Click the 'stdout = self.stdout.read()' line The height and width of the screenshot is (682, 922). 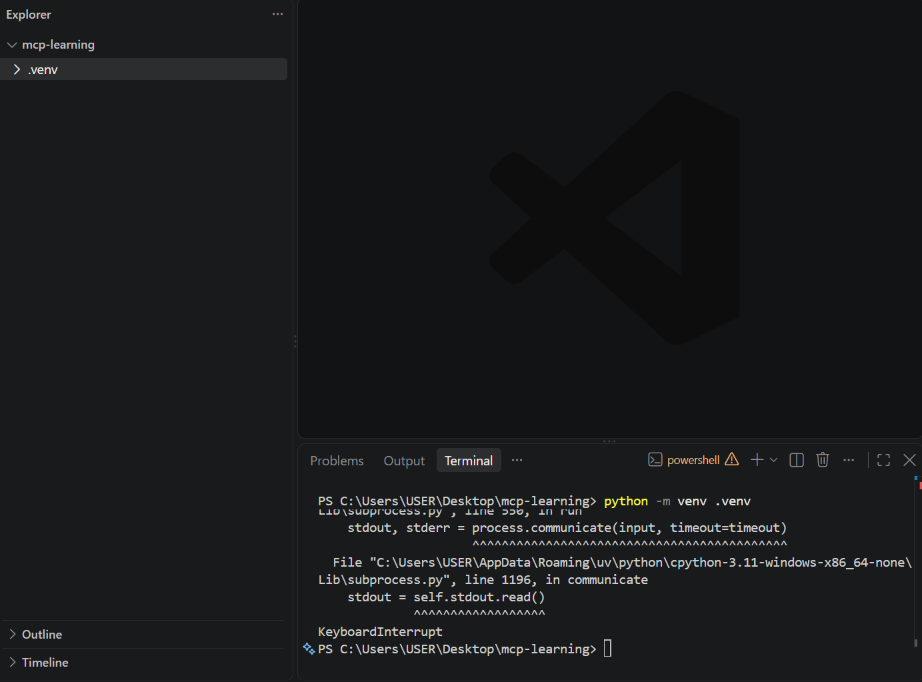(446, 597)
